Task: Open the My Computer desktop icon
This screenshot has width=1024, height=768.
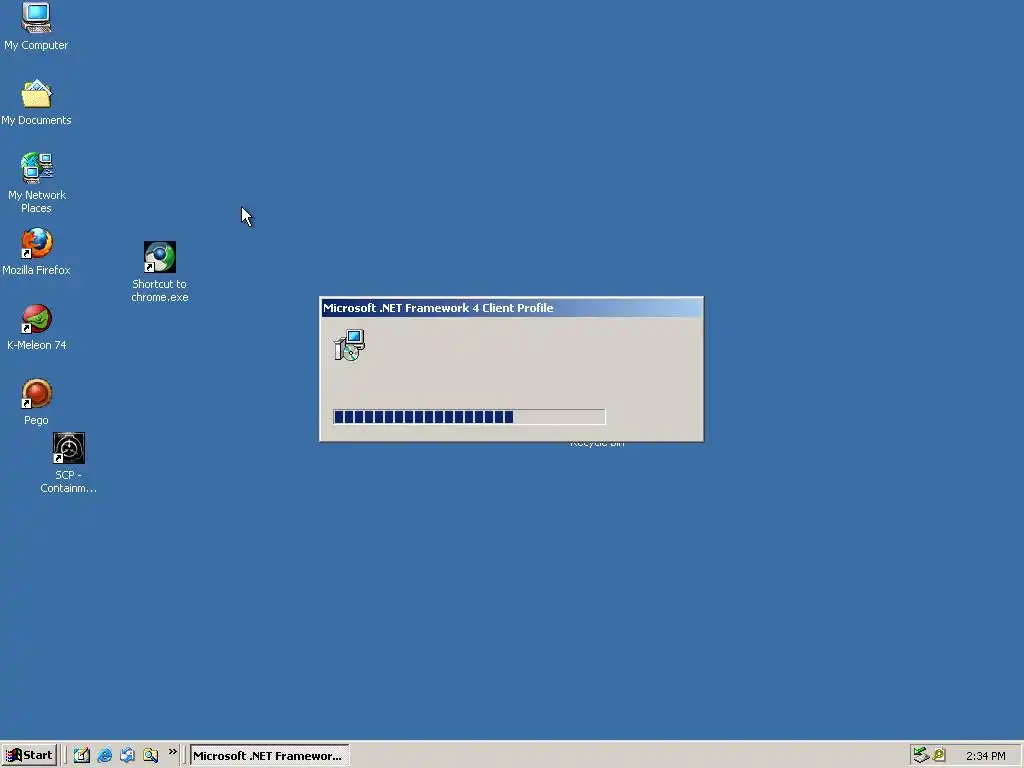Action: pyautogui.click(x=36, y=26)
